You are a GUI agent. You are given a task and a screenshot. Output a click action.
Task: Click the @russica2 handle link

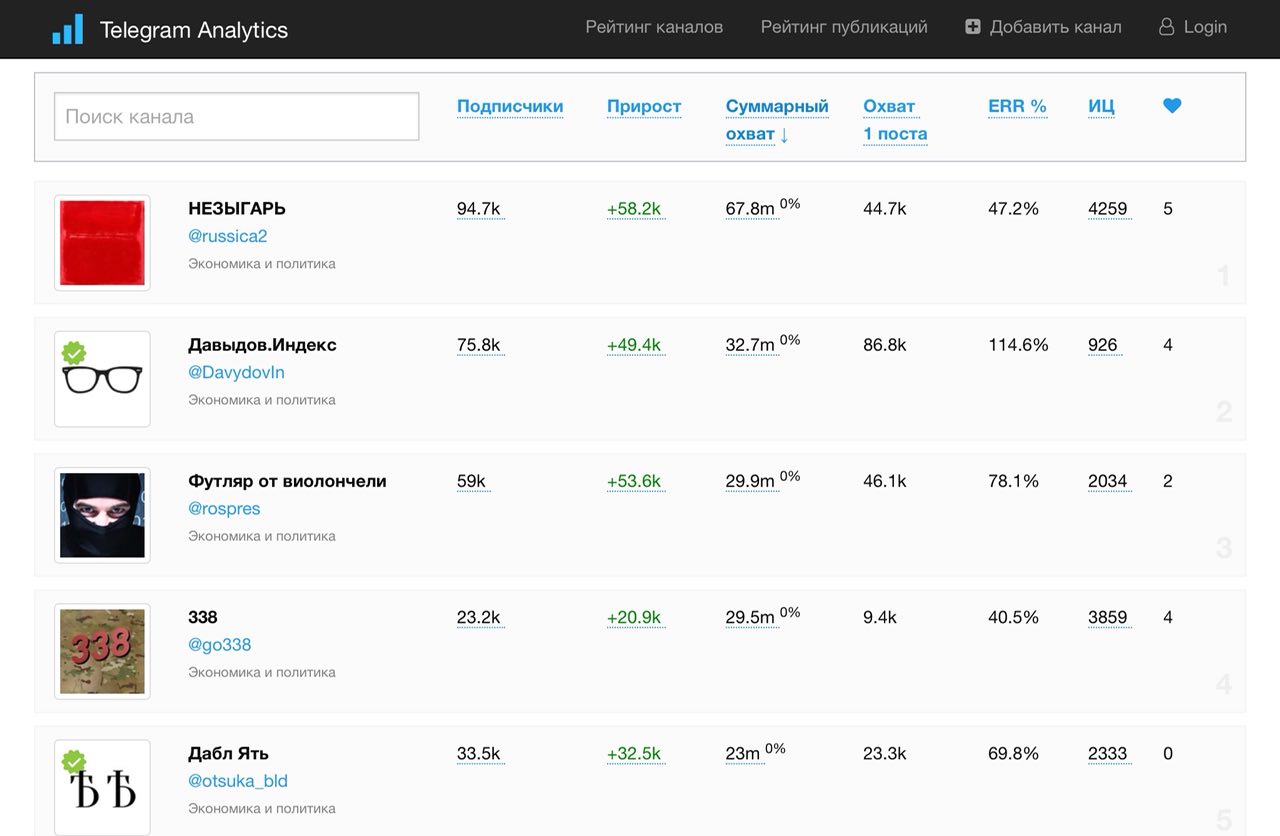point(227,236)
